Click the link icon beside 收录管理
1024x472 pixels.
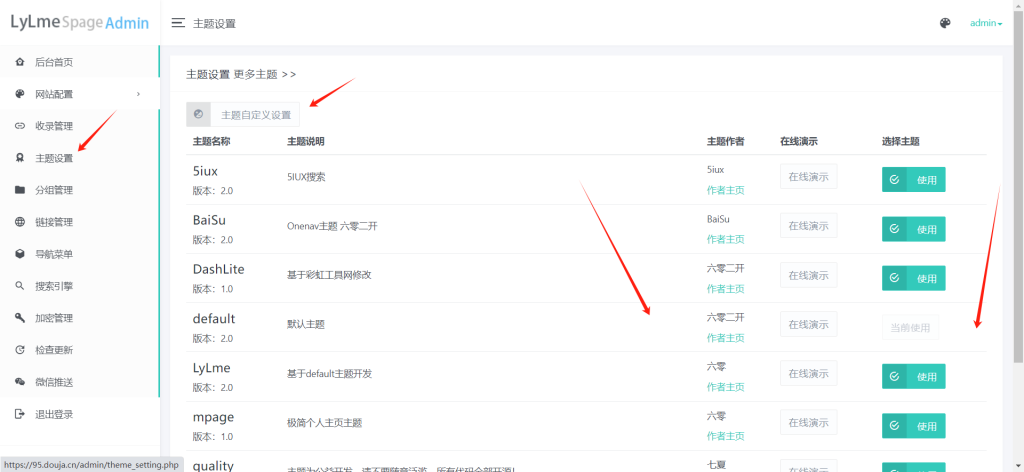[x=20, y=127]
